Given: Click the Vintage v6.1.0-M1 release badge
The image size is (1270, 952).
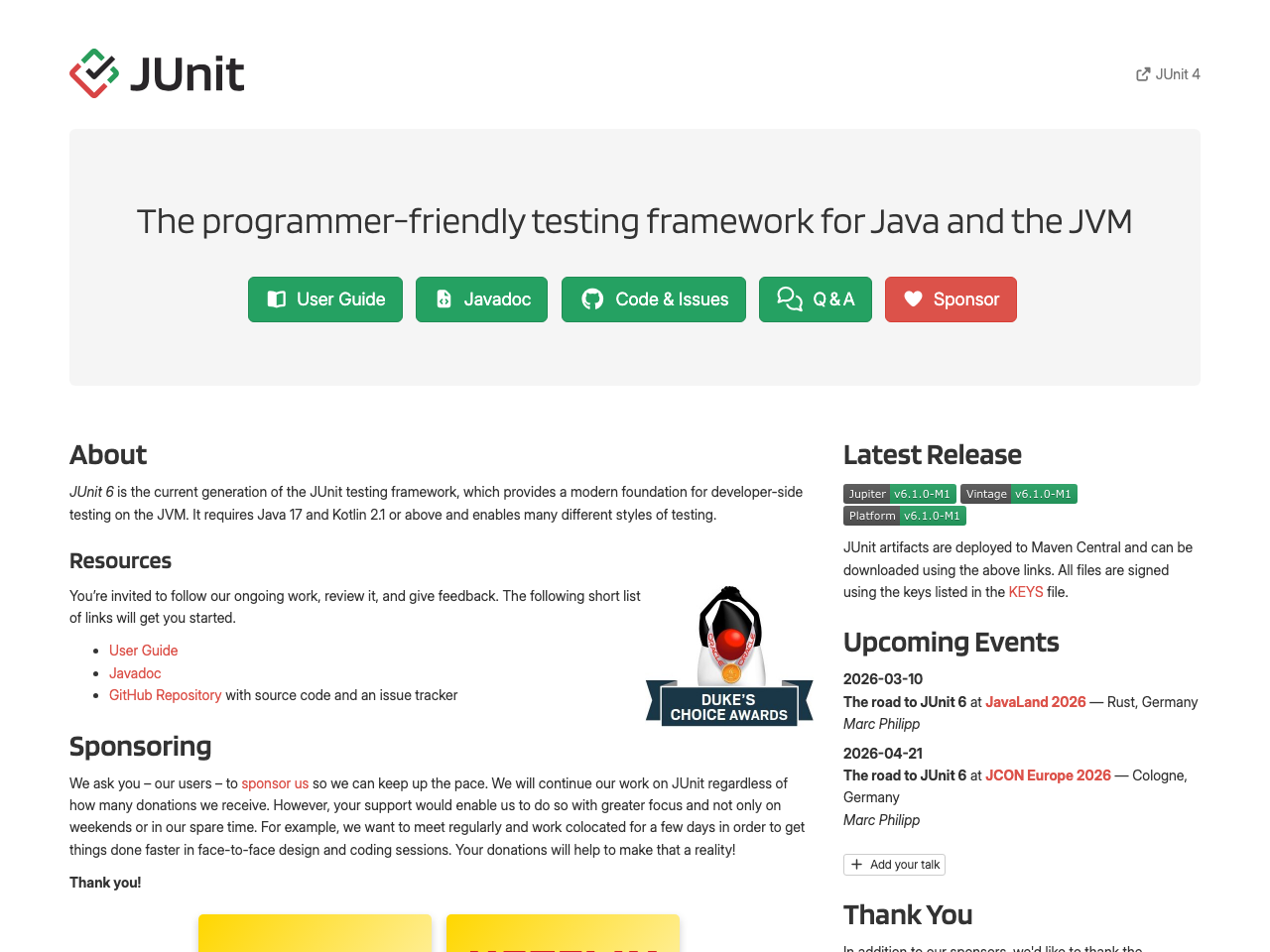Looking at the screenshot, I should pos(1018,494).
